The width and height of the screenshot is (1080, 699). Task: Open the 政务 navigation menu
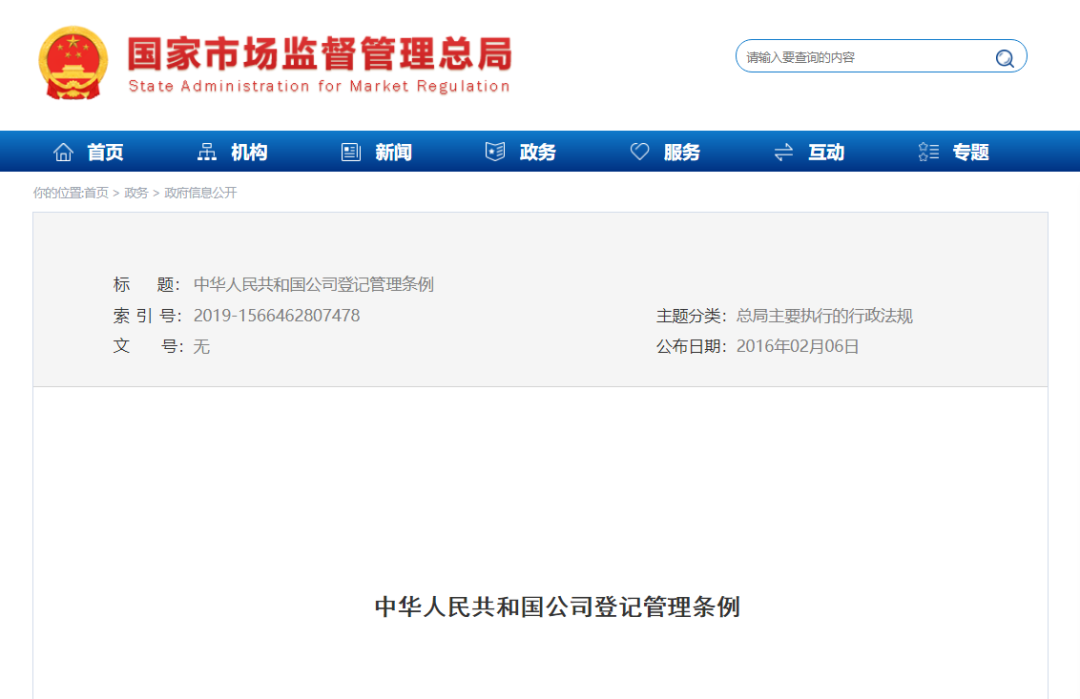537,152
